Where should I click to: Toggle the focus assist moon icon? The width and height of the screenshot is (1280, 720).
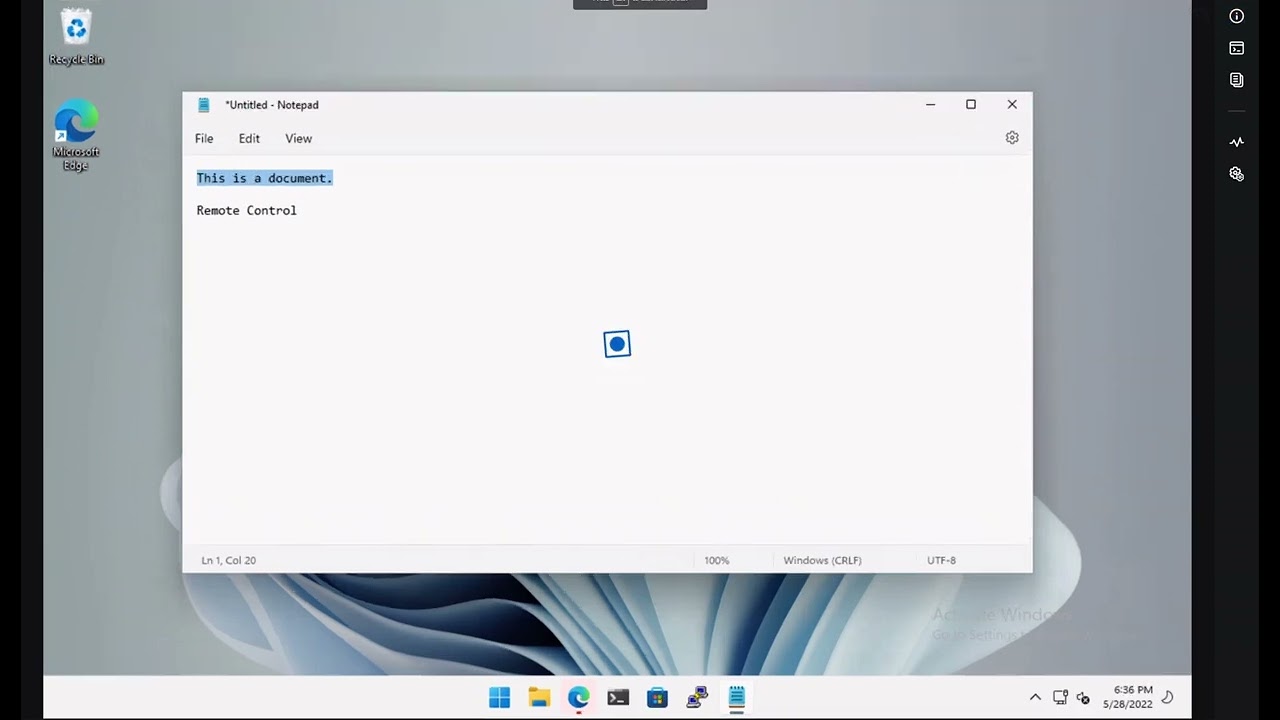coord(1167,697)
